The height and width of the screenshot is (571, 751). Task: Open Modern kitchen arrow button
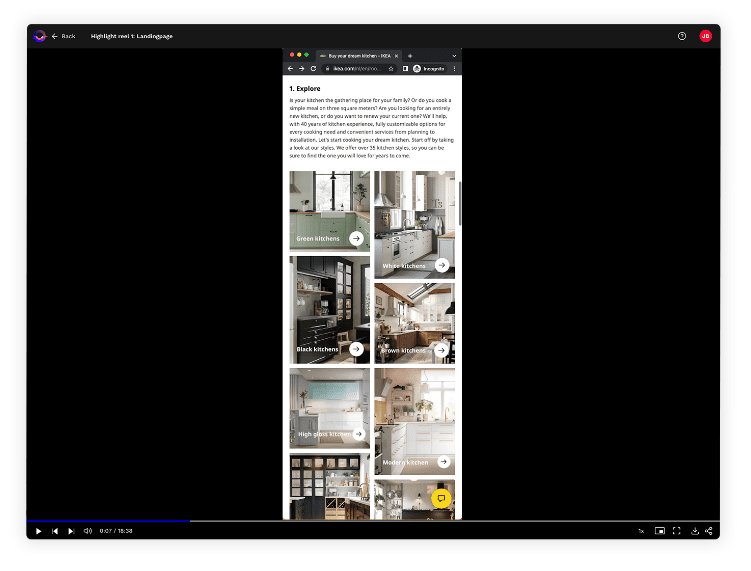[444, 462]
